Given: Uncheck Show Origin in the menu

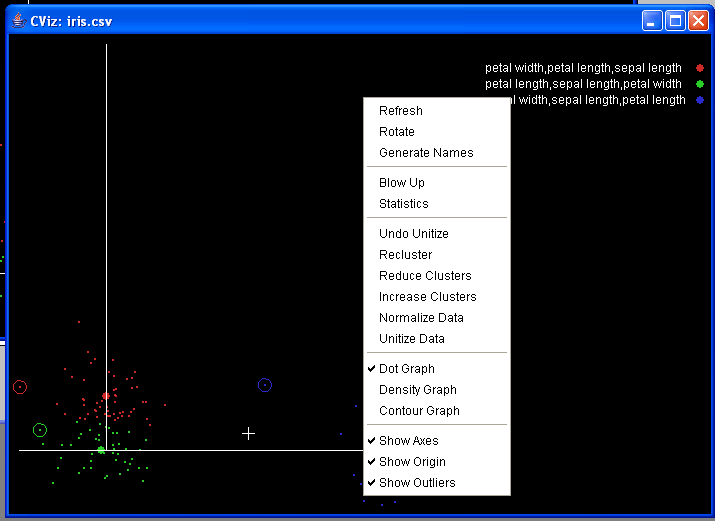Looking at the screenshot, I should coord(412,462).
